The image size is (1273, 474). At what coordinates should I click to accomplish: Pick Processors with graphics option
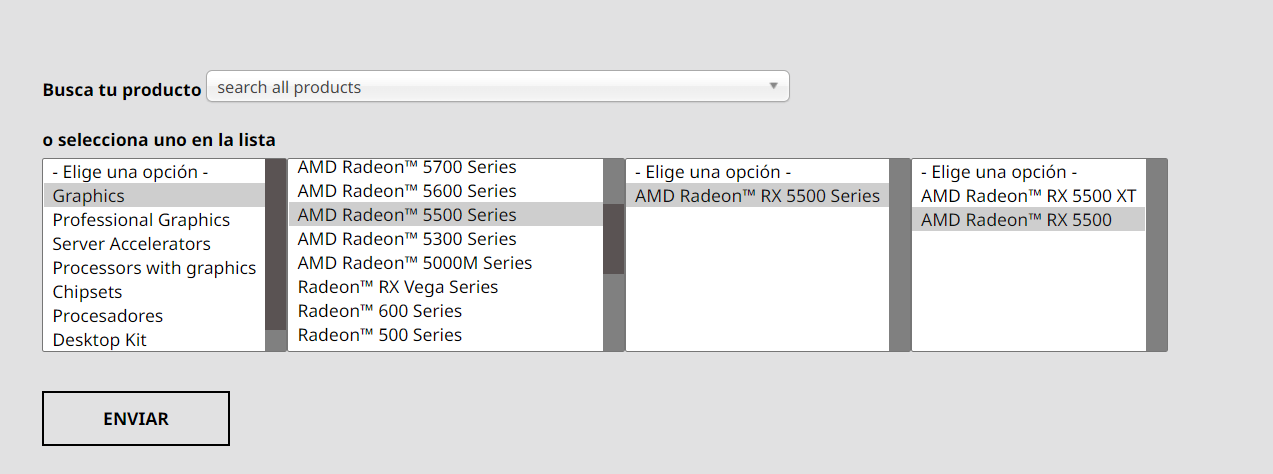154,268
